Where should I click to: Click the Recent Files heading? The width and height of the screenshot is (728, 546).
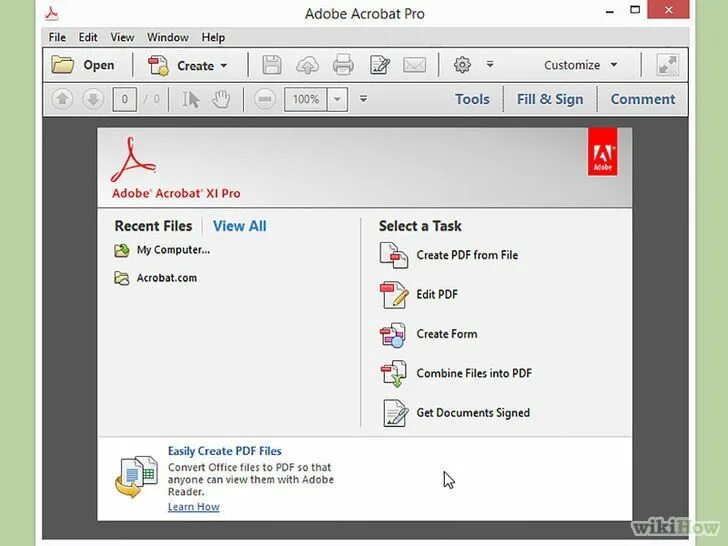click(x=153, y=226)
